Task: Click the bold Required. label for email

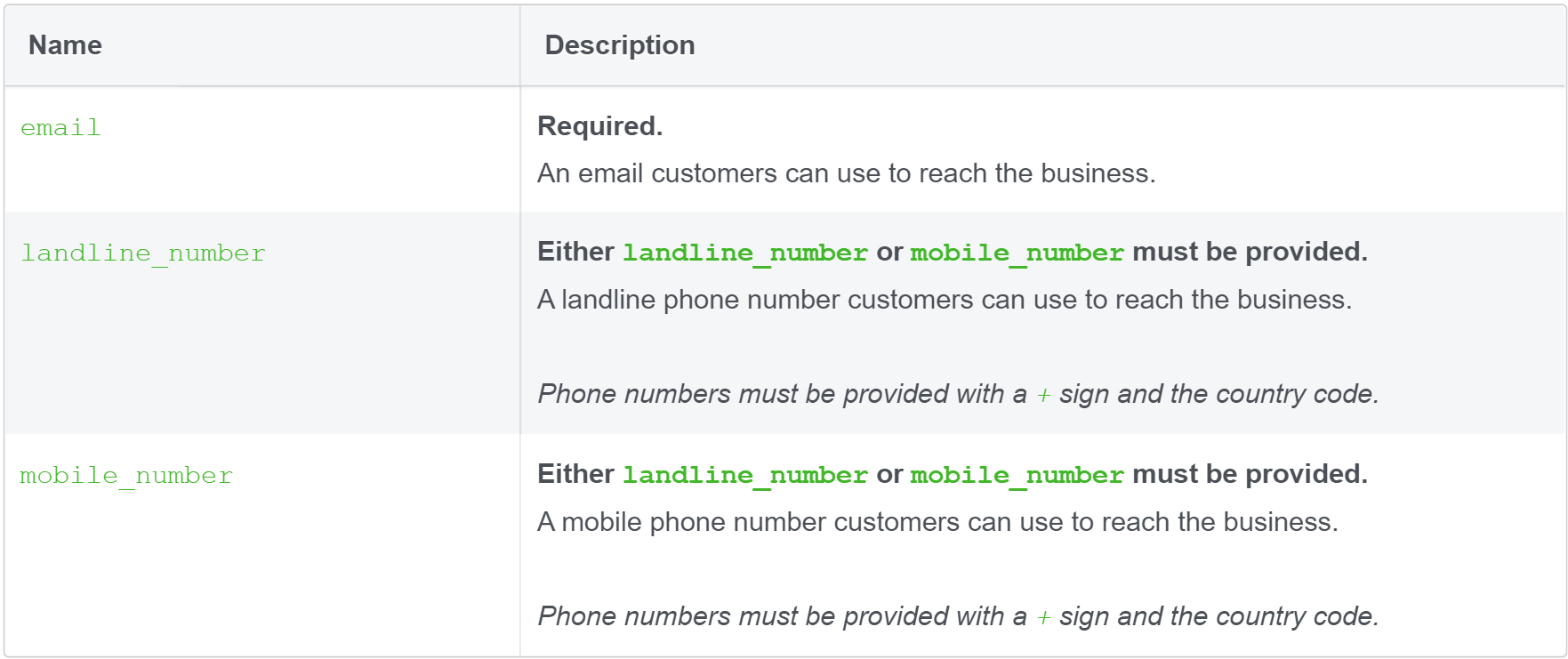Action: click(600, 126)
